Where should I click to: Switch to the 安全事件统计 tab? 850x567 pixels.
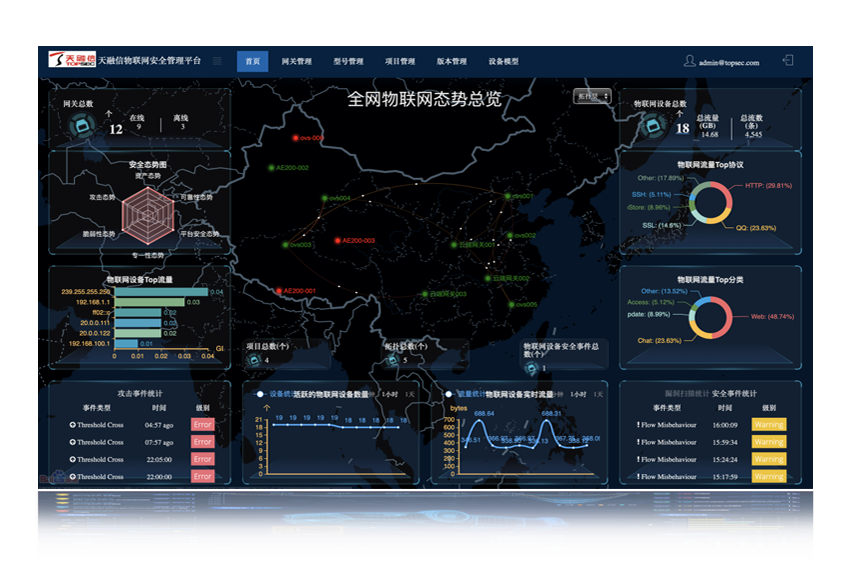point(735,394)
